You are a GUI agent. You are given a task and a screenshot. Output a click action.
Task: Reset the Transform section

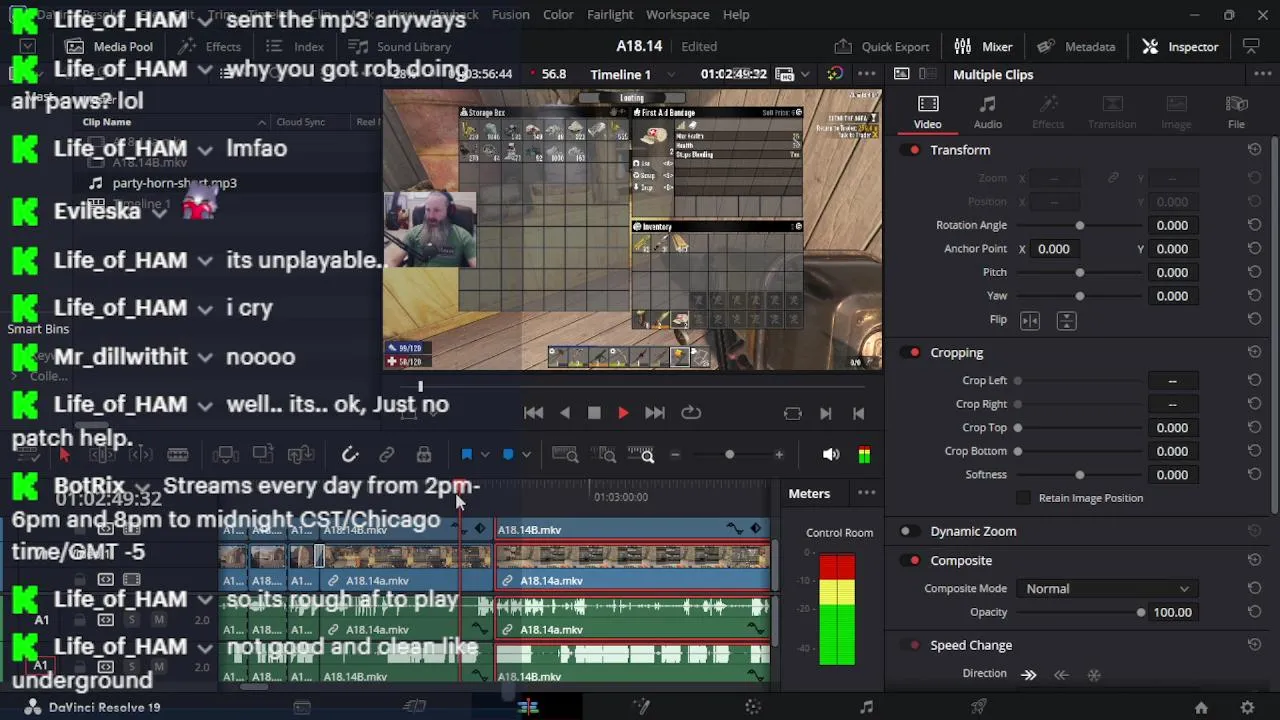pos(1254,150)
